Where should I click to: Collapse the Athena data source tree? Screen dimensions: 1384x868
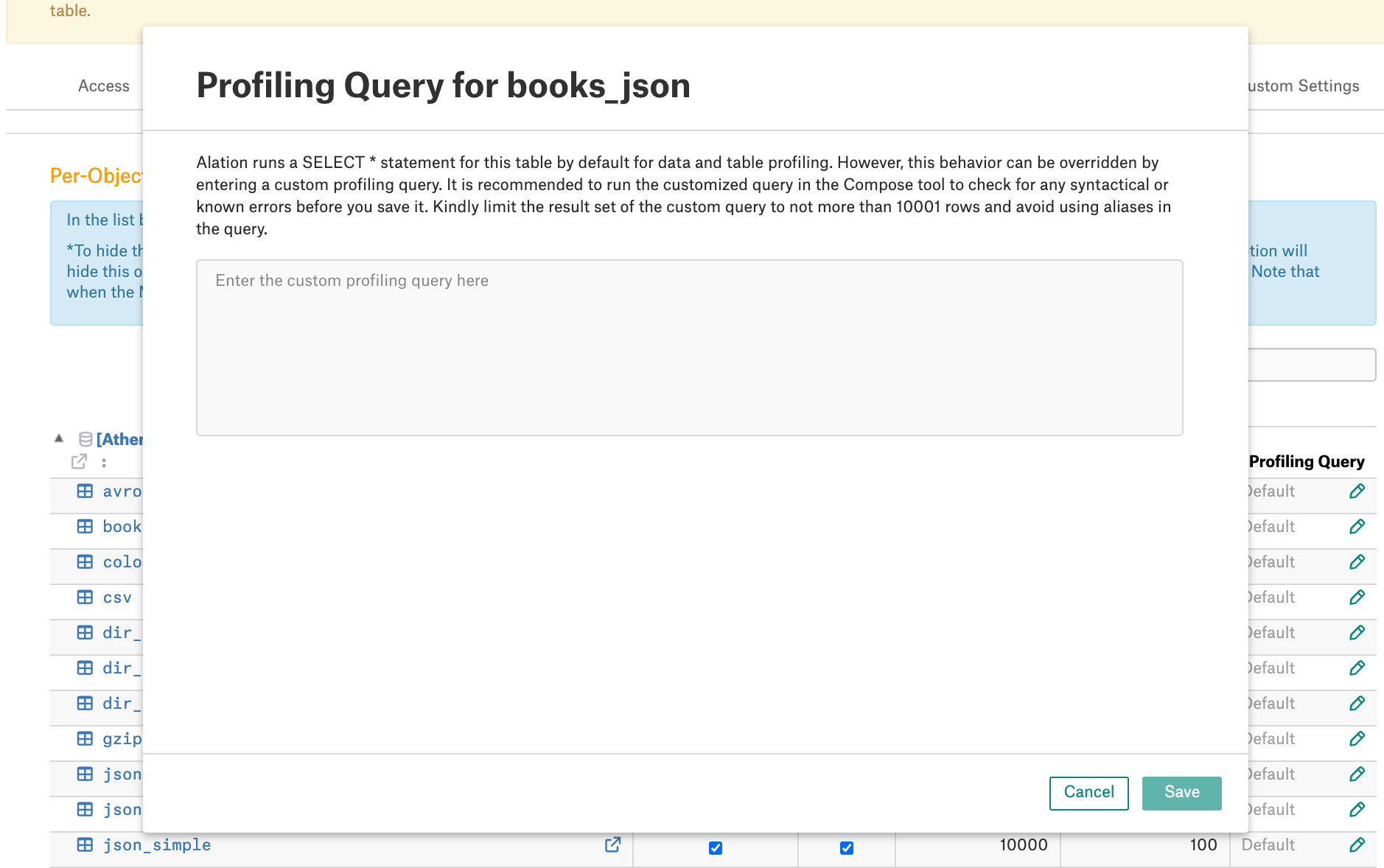click(59, 438)
